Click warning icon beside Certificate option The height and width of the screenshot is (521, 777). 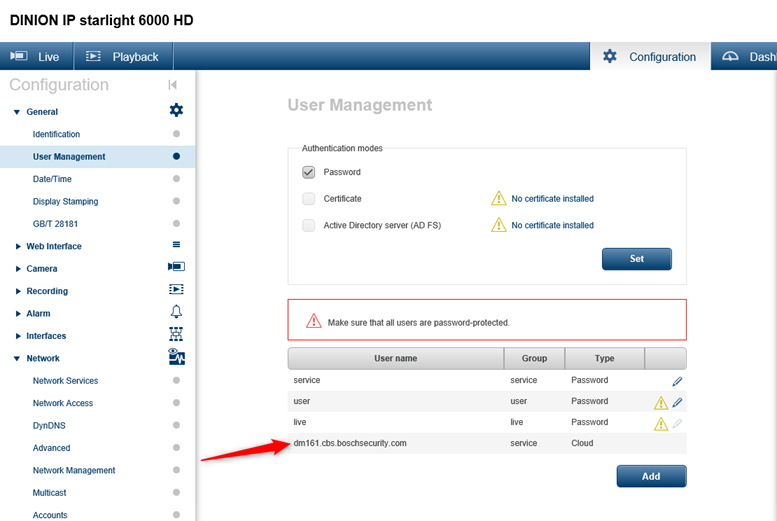499,198
